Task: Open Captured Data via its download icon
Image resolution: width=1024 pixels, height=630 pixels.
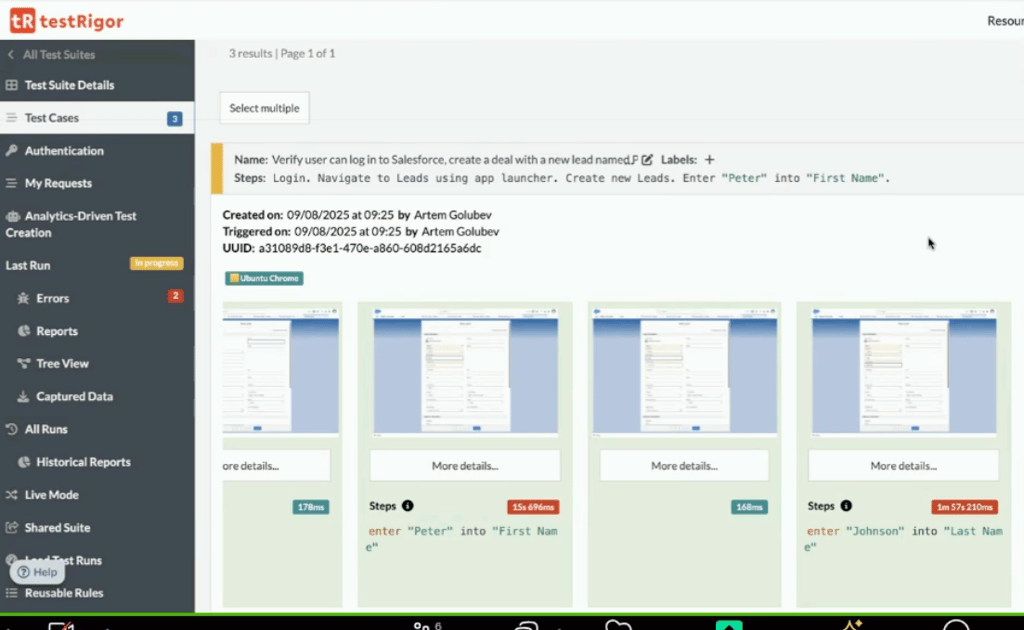Action: point(23,396)
